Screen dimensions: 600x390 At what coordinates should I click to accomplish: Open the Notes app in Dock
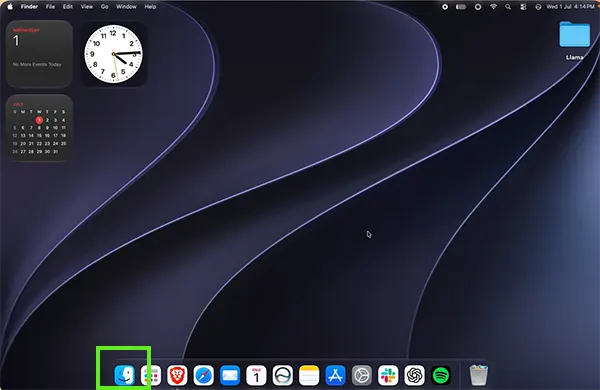pyautogui.click(x=309, y=375)
